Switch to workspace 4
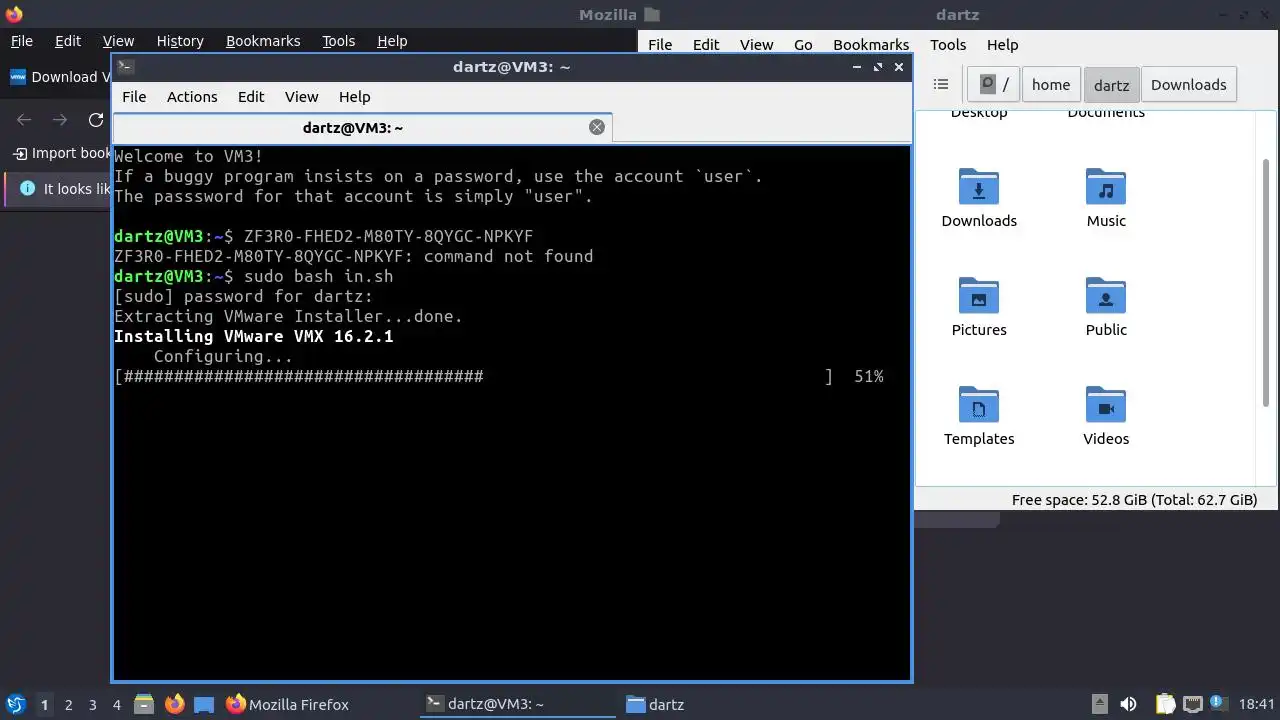Viewport: 1280px width, 720px height. point(116,705)
